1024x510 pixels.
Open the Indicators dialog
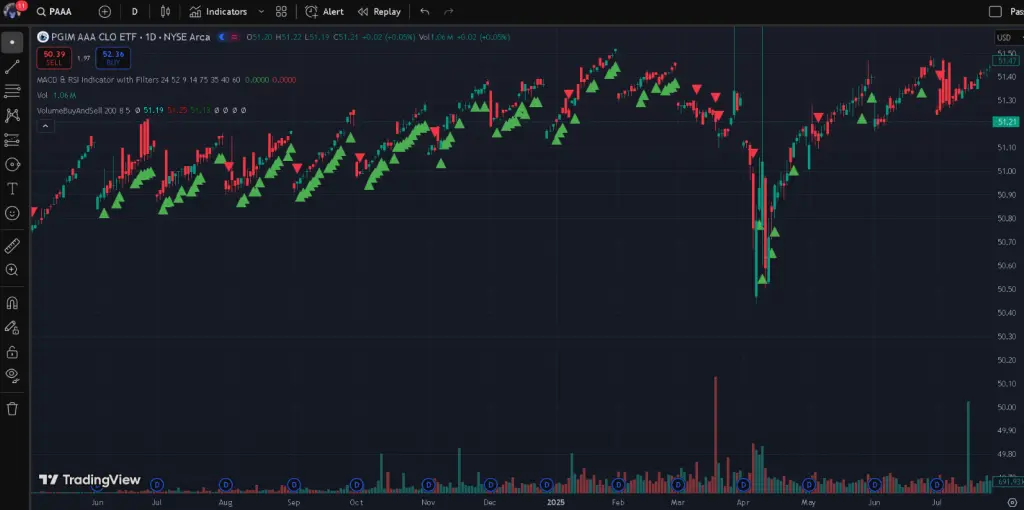point(219,12)
